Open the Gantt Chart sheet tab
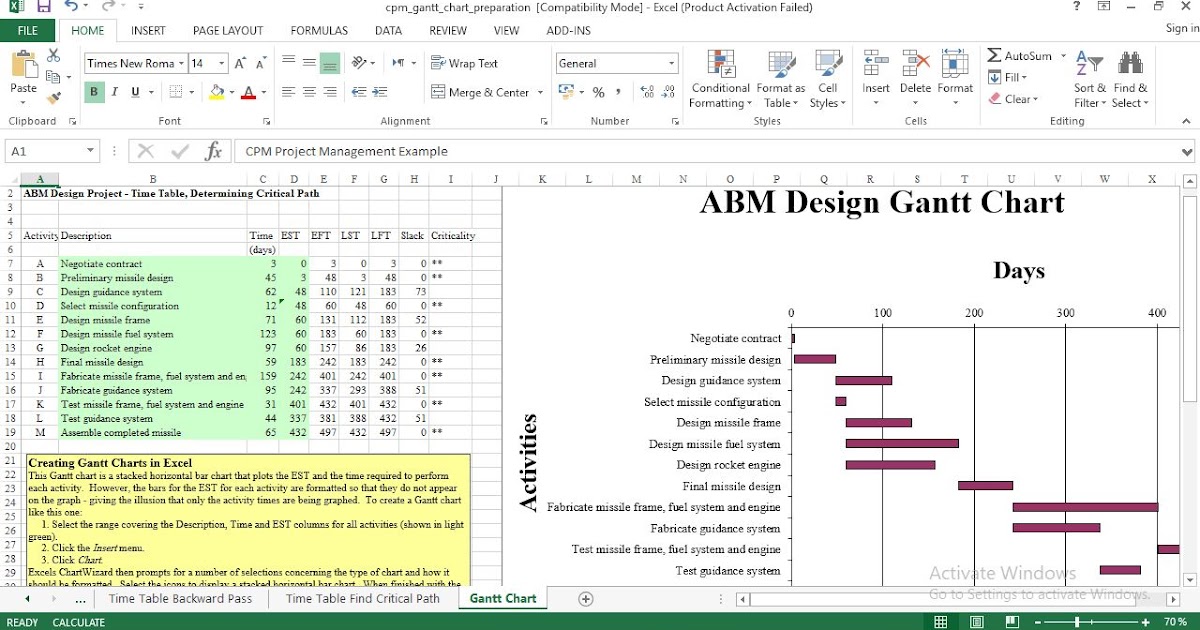 tap(502, 598)
